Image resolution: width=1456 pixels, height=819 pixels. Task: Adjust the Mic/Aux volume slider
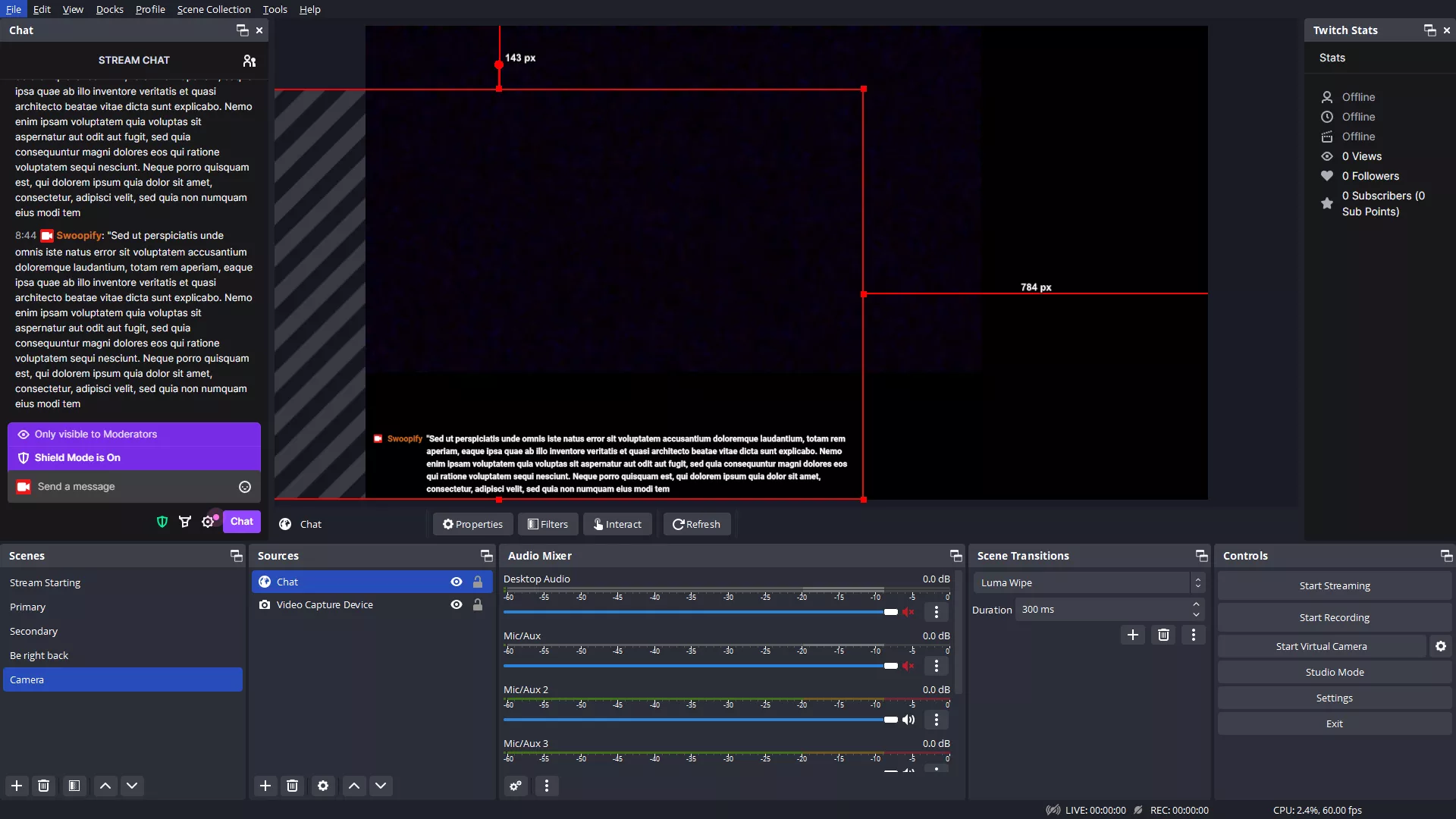pyautogui.click(x=700, y=666)
